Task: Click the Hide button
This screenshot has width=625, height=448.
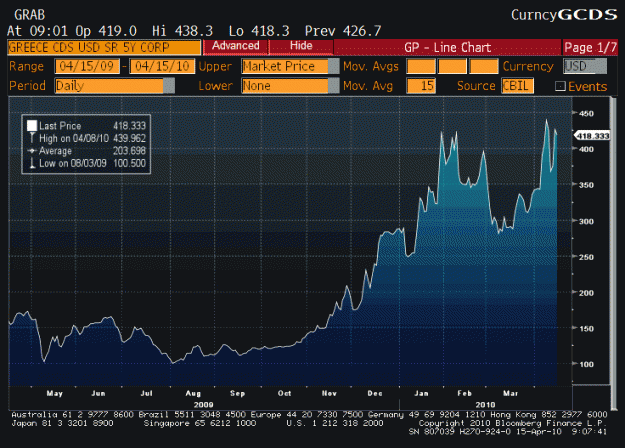Action: point(301,47)
